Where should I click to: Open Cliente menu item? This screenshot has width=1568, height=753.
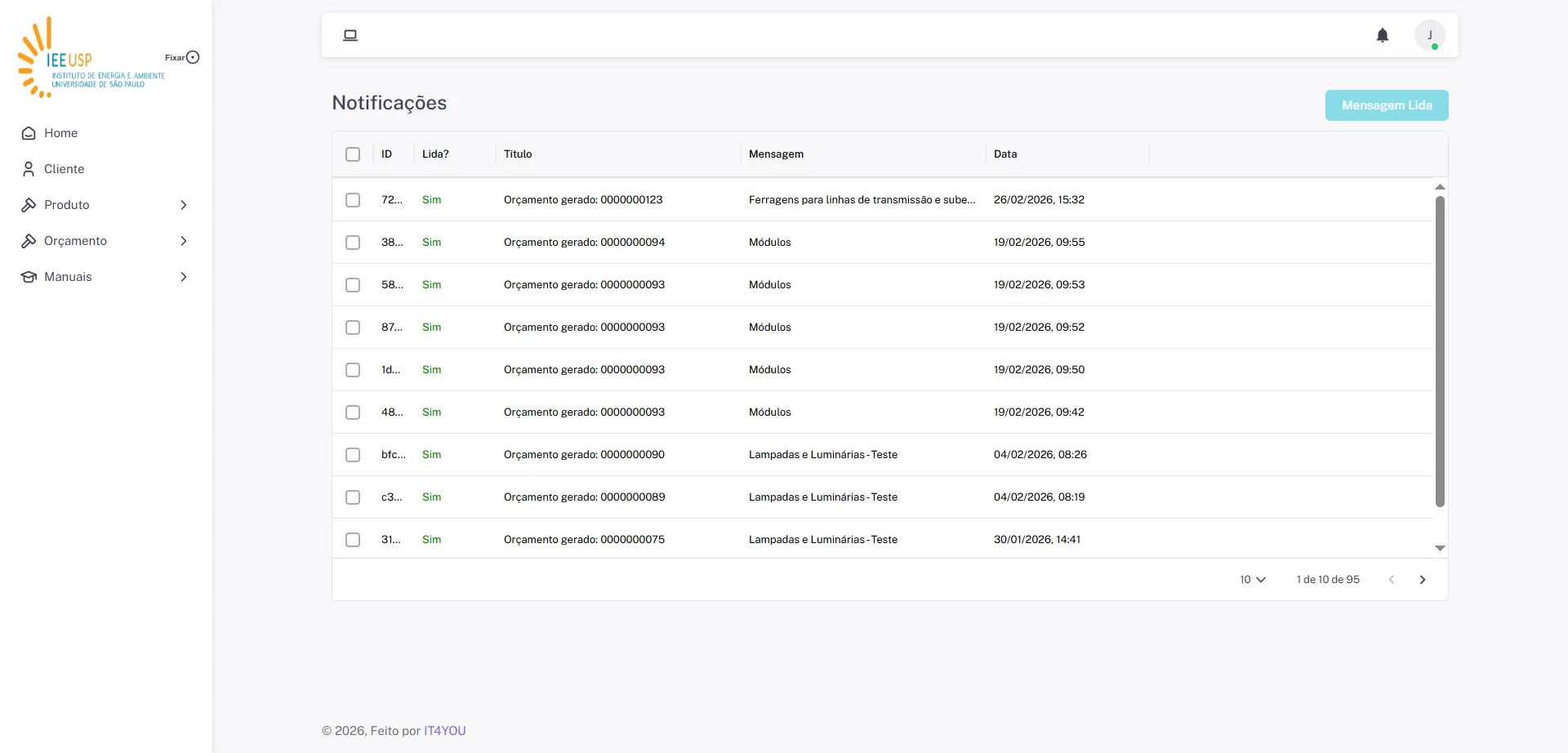106,169
